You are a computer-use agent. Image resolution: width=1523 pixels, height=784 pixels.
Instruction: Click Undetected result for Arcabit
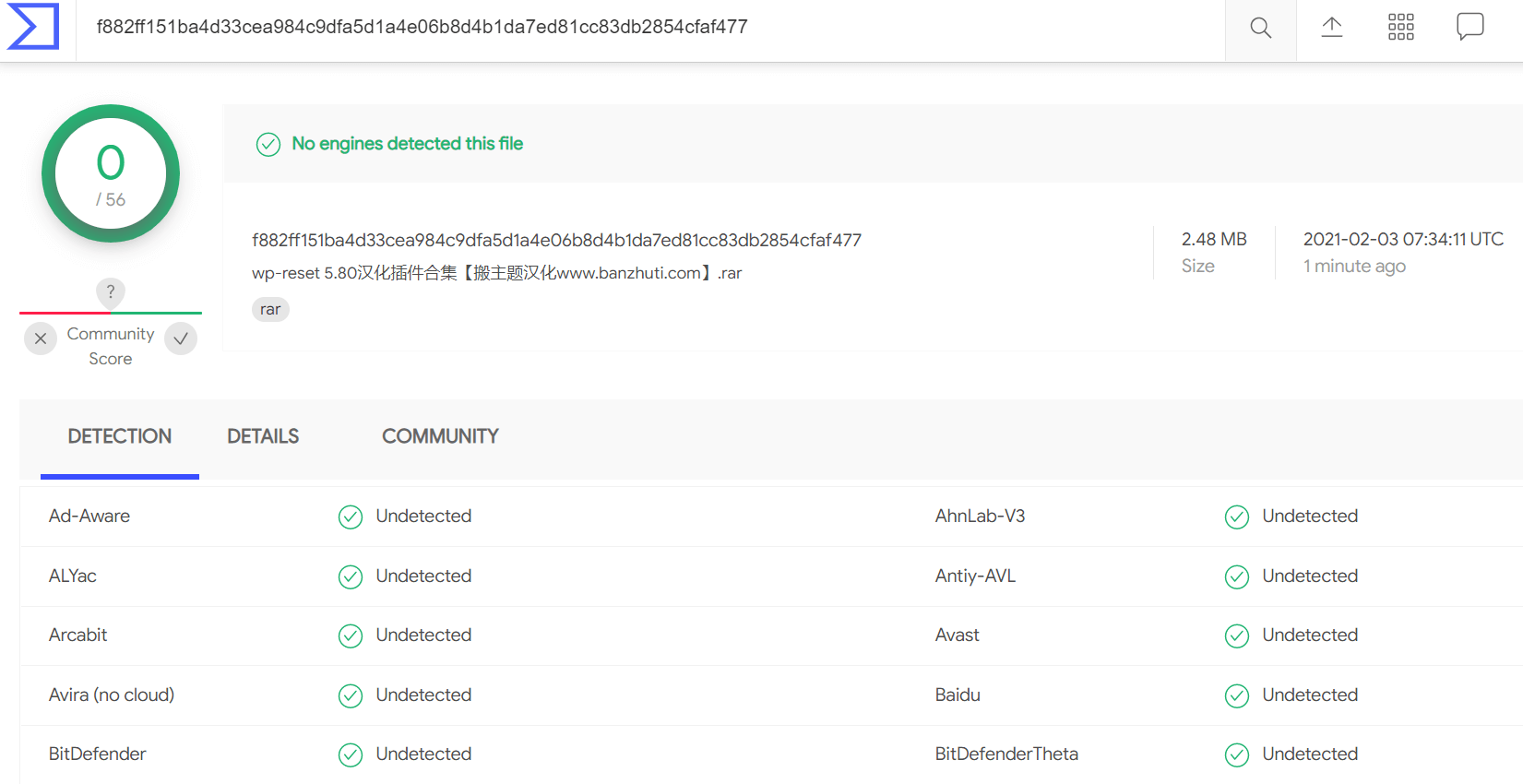(x=423, y=635)
